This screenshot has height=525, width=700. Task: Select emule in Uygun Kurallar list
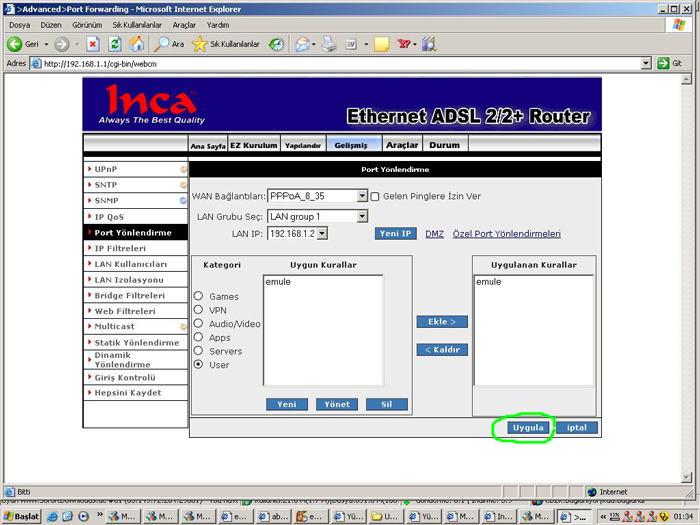(278, 282)
